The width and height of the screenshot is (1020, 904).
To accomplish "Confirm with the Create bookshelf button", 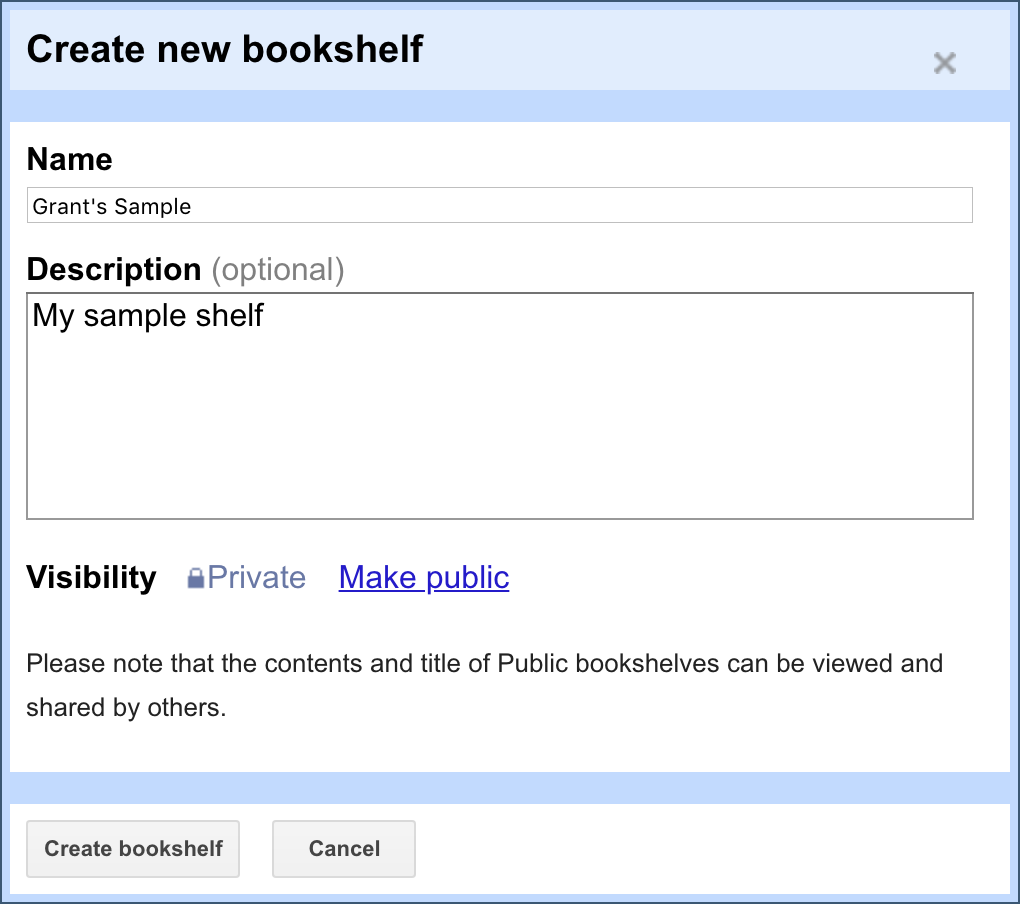I will 133,849.
